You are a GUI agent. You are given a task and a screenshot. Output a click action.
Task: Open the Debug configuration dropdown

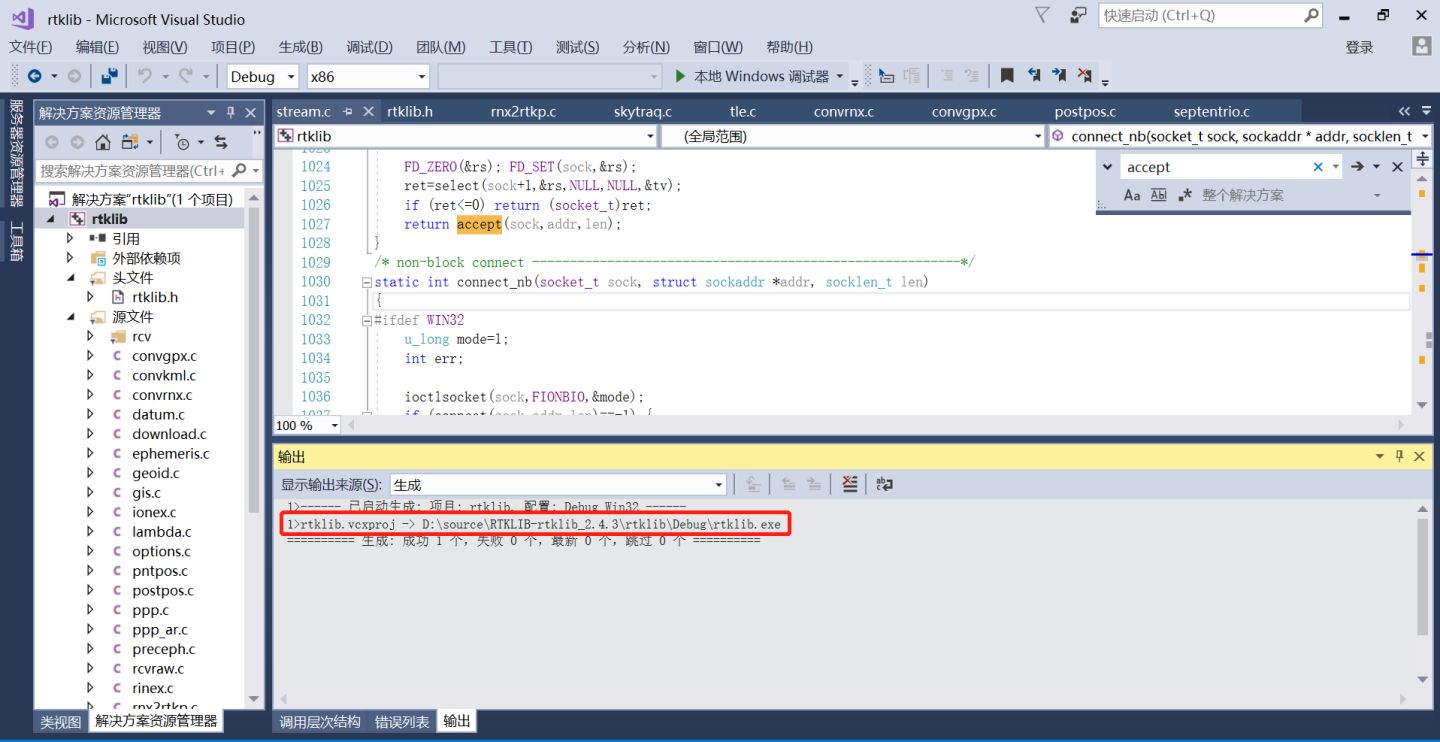click(263, 76)
